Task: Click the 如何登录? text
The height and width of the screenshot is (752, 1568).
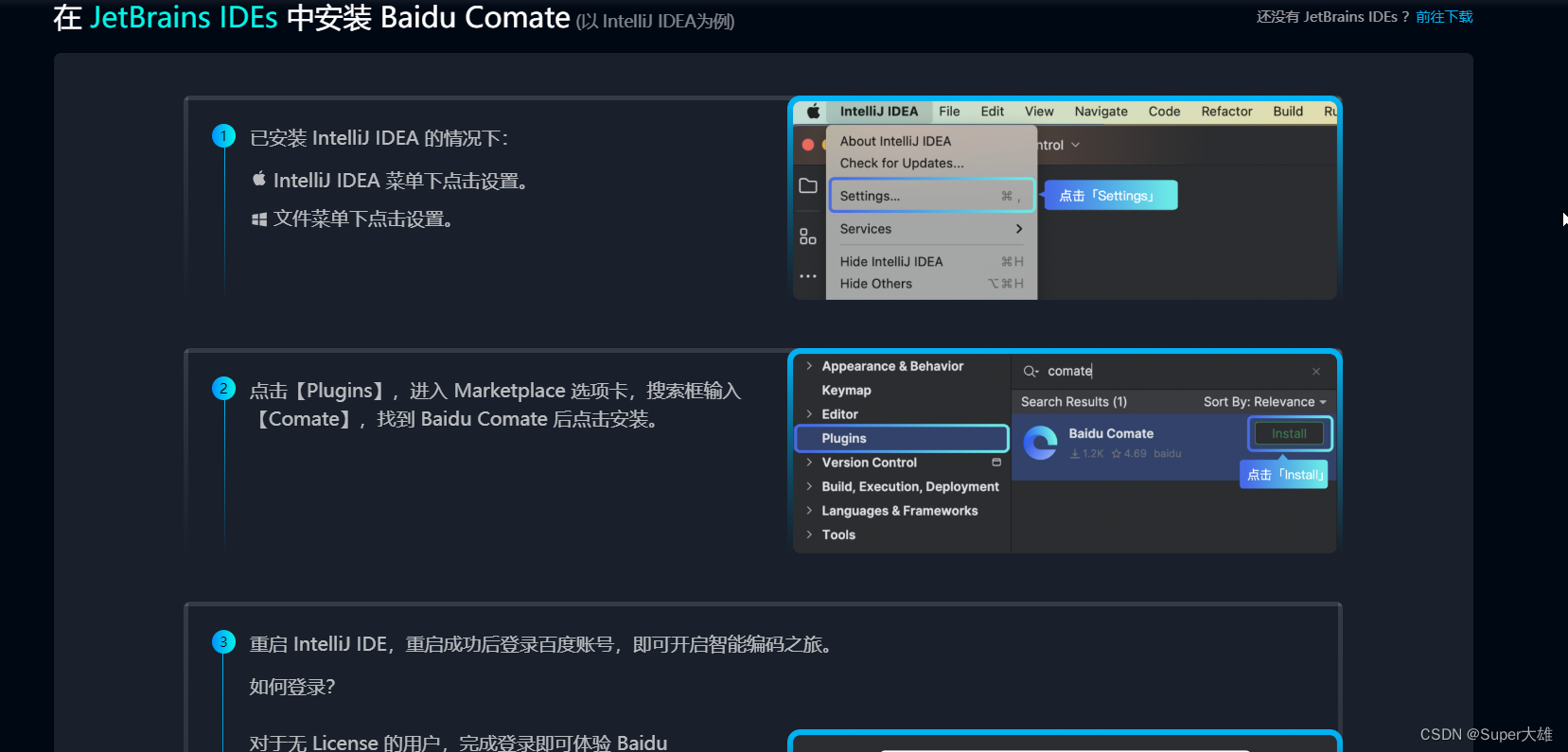Action: tap(292, 687)
